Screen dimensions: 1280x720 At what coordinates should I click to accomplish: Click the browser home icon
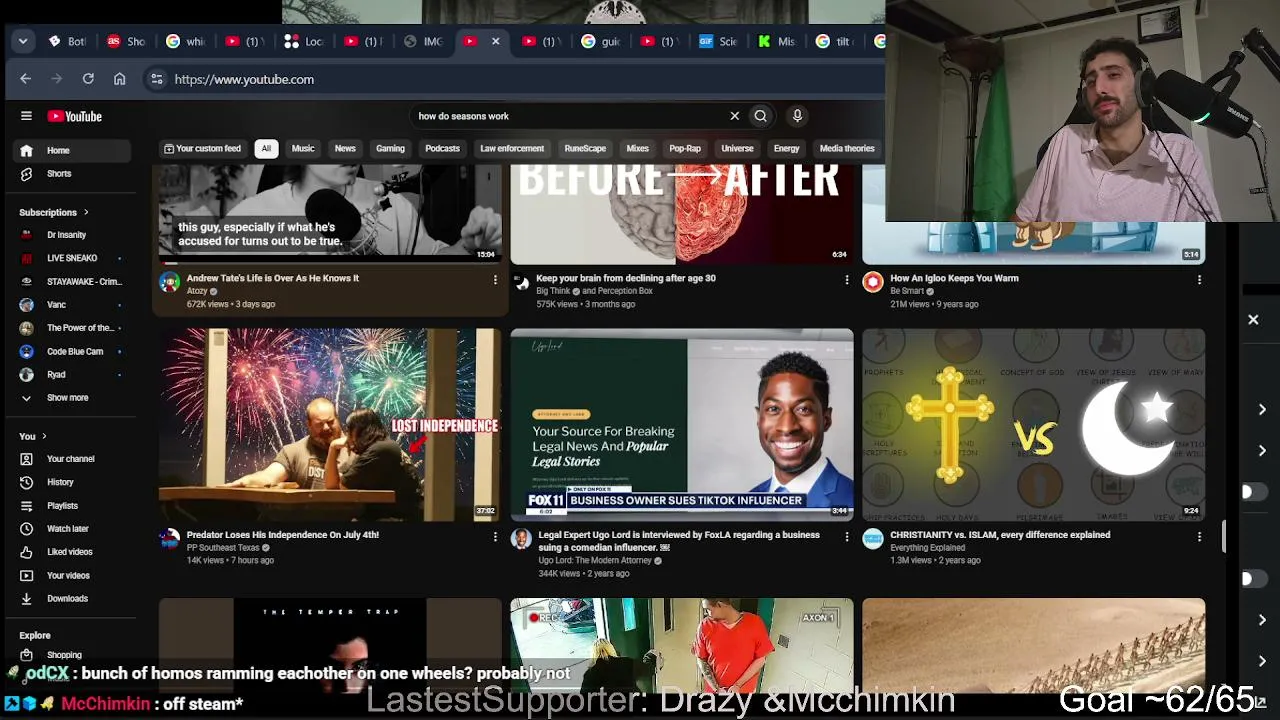(x=119, y=79)
